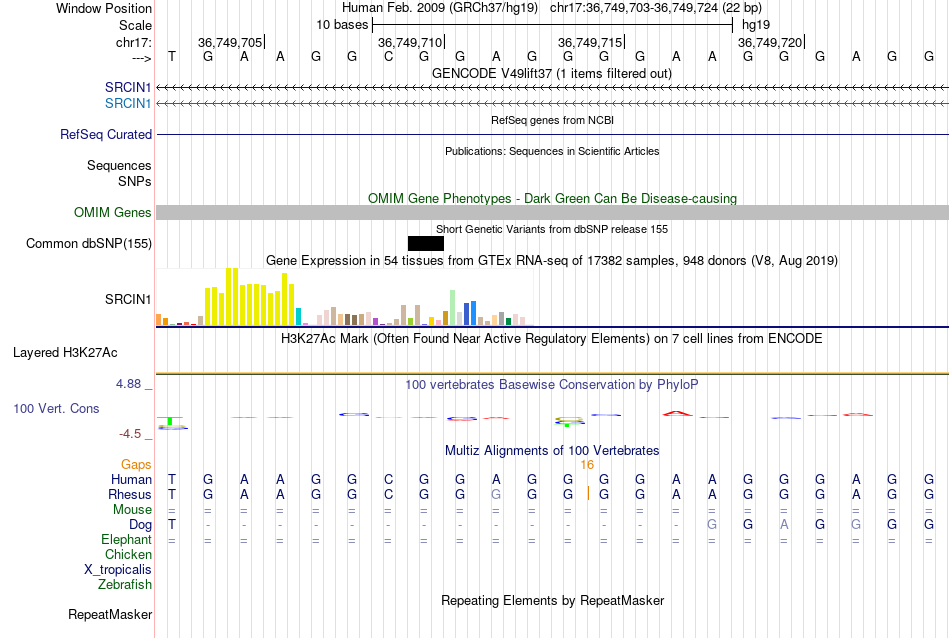Open the RepeatMasker track label
950x638 pixels.
[x=110, y=615]
